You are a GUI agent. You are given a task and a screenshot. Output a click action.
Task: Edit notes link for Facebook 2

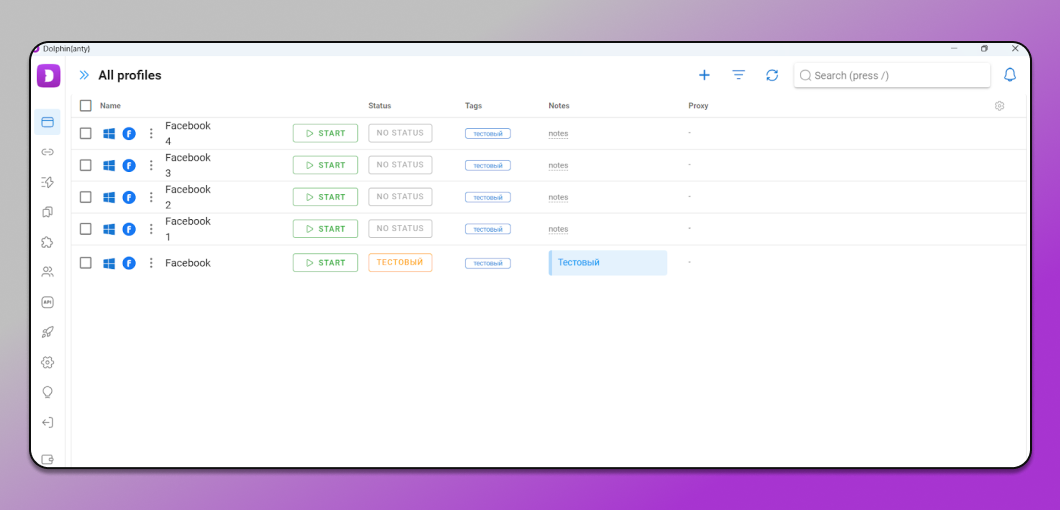click(558, 197)
